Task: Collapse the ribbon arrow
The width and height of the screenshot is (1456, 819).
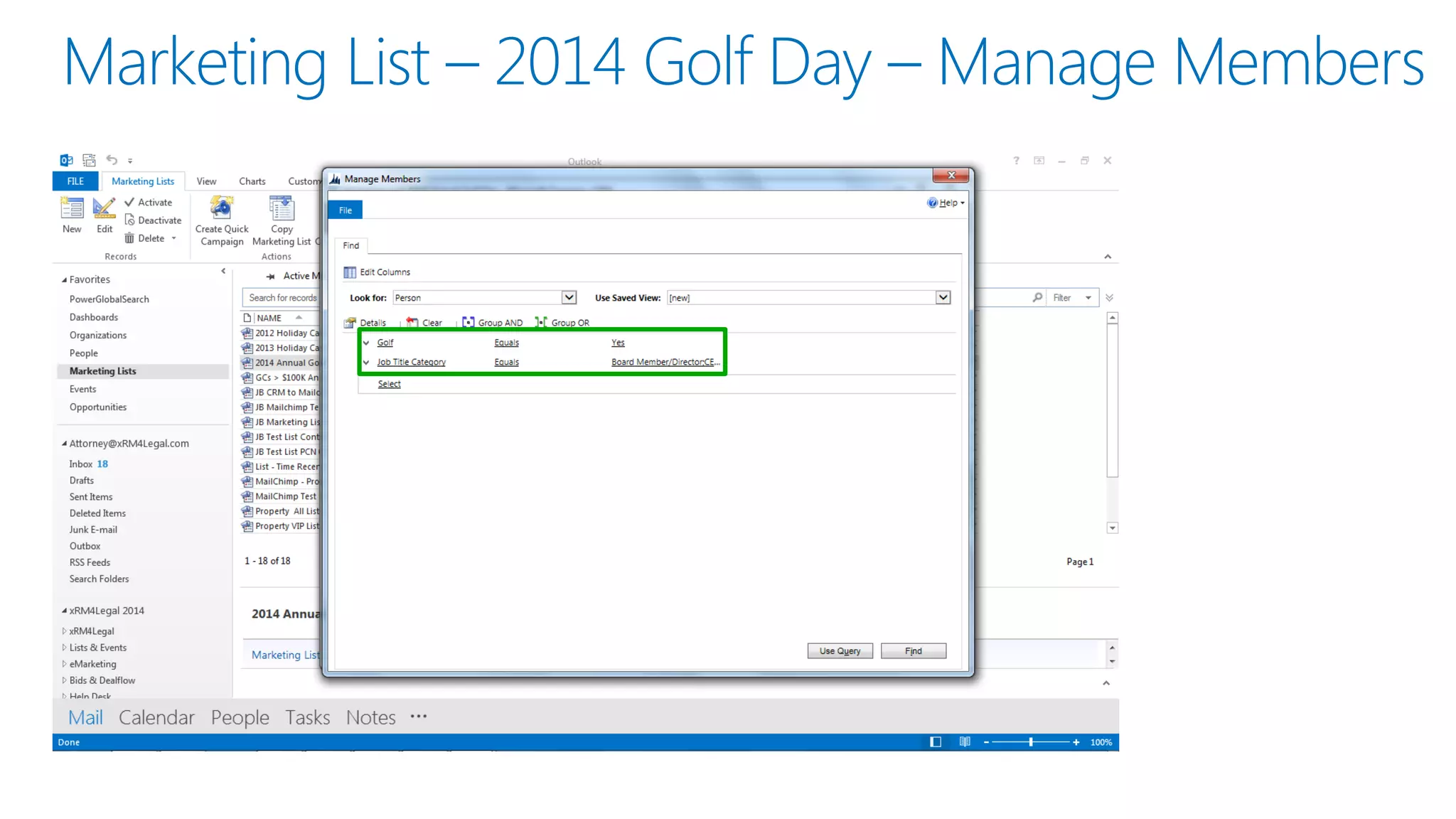Action: pos(1108,257)
